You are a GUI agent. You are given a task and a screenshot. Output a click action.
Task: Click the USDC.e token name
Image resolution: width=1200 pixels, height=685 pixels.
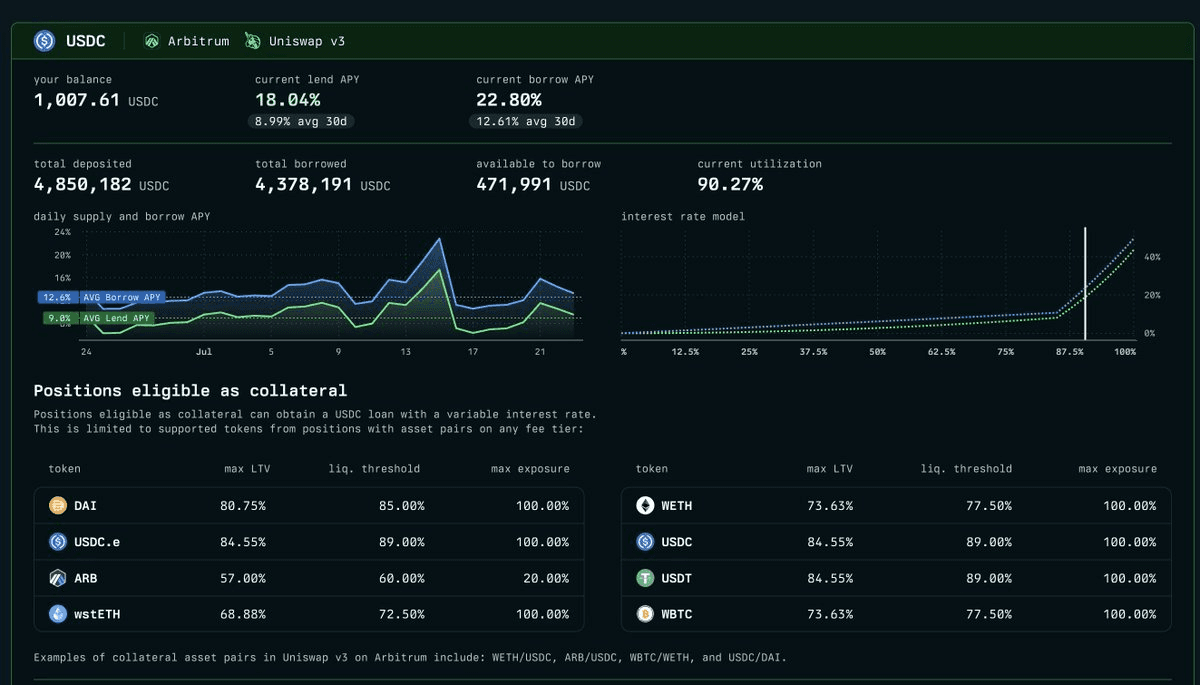tap(97, 542)
